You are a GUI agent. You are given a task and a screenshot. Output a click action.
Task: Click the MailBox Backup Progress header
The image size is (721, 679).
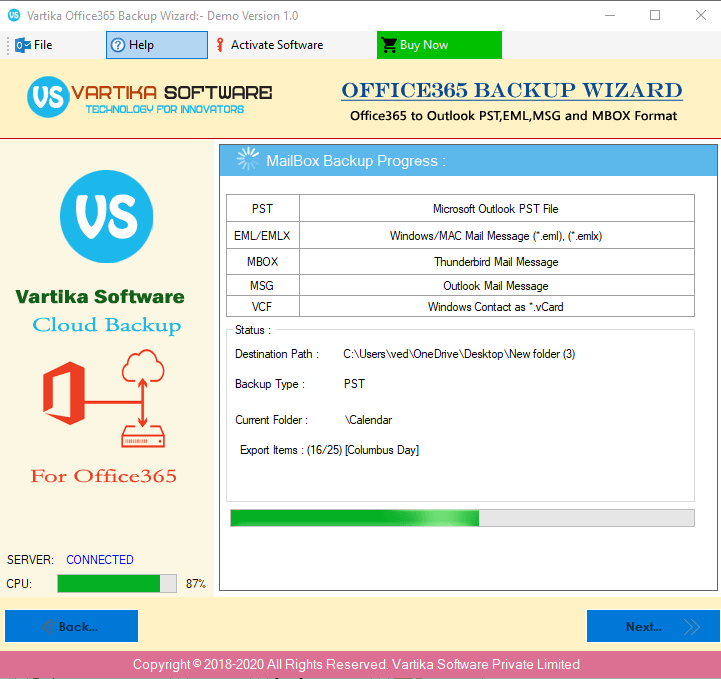point(469,160)
